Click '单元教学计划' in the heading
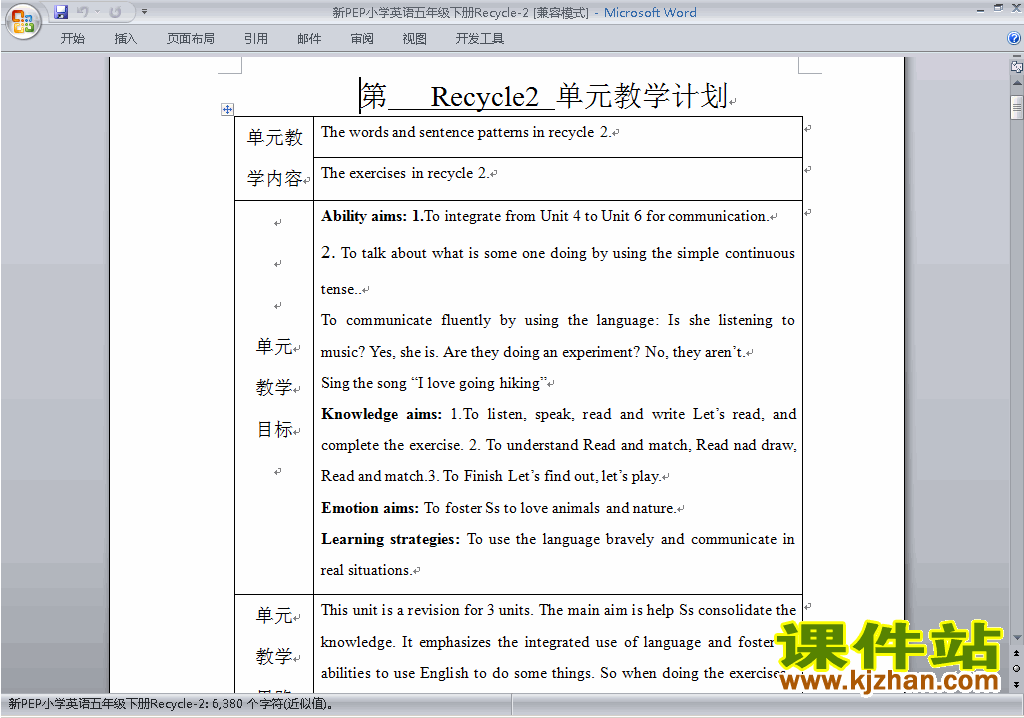 [643, 96]
